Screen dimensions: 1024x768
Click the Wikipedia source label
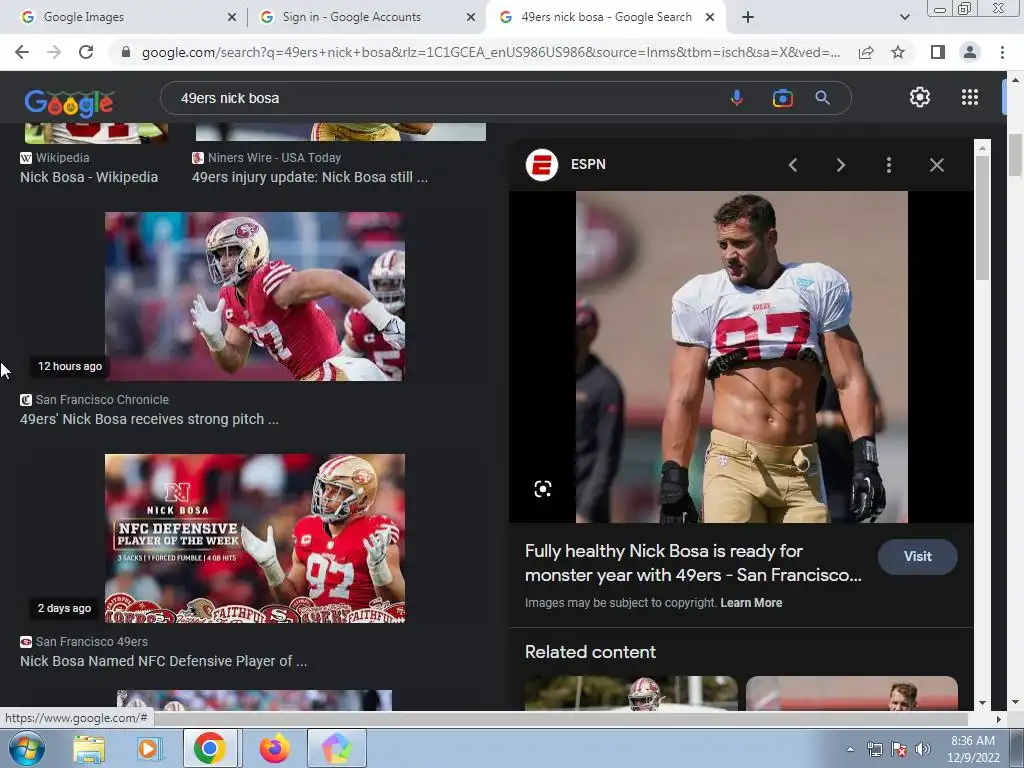pyautogui.click(x=63, y=157)
